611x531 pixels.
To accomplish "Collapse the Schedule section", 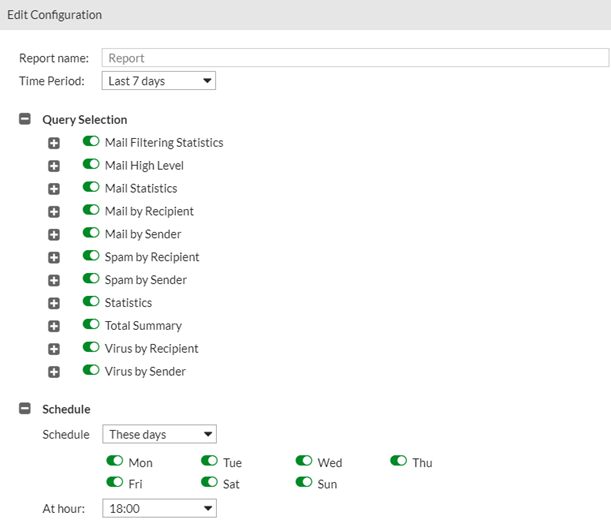I will pos(25,409).
